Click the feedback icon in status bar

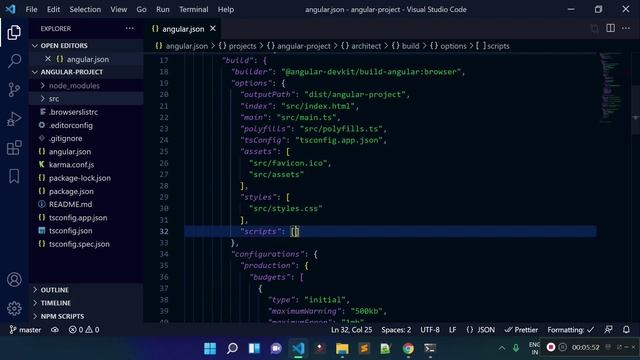click(x=608, y=329)
